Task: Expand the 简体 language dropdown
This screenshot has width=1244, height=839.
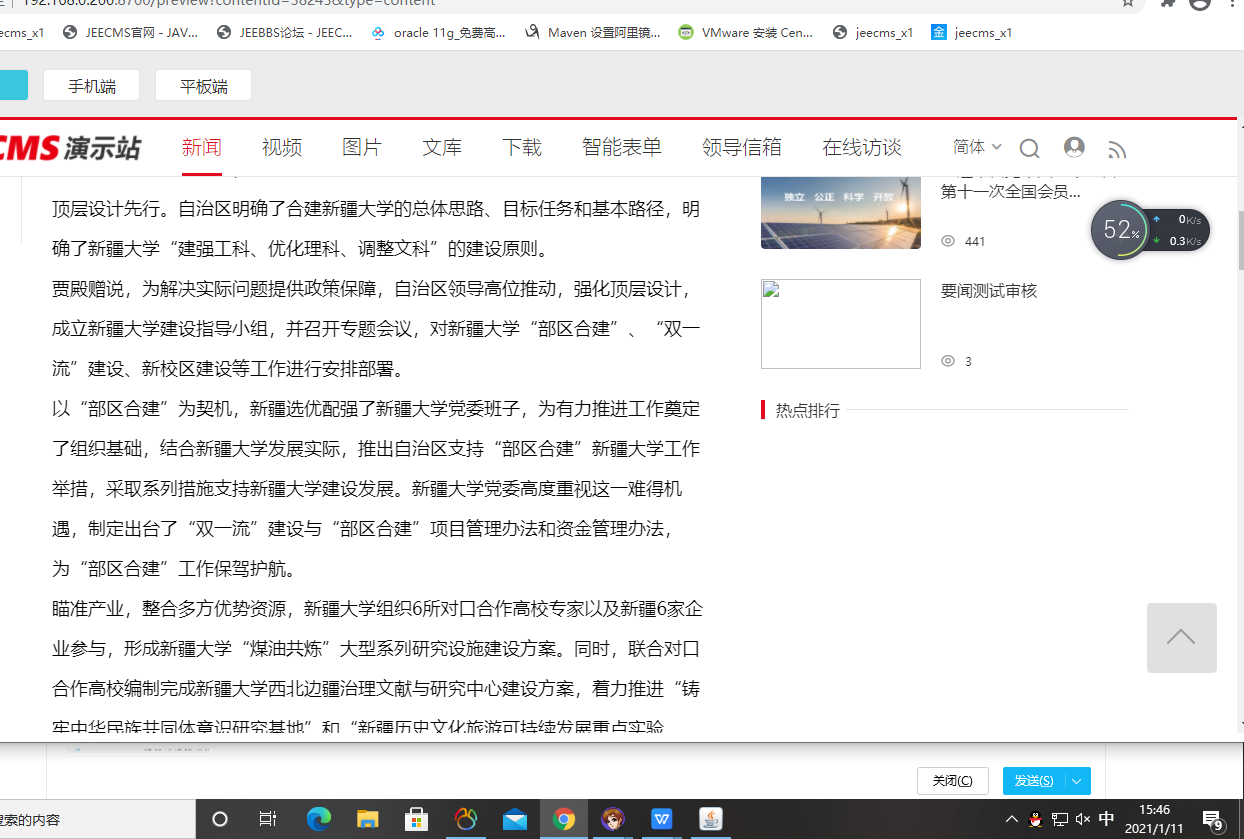Action: pos(976,147)
